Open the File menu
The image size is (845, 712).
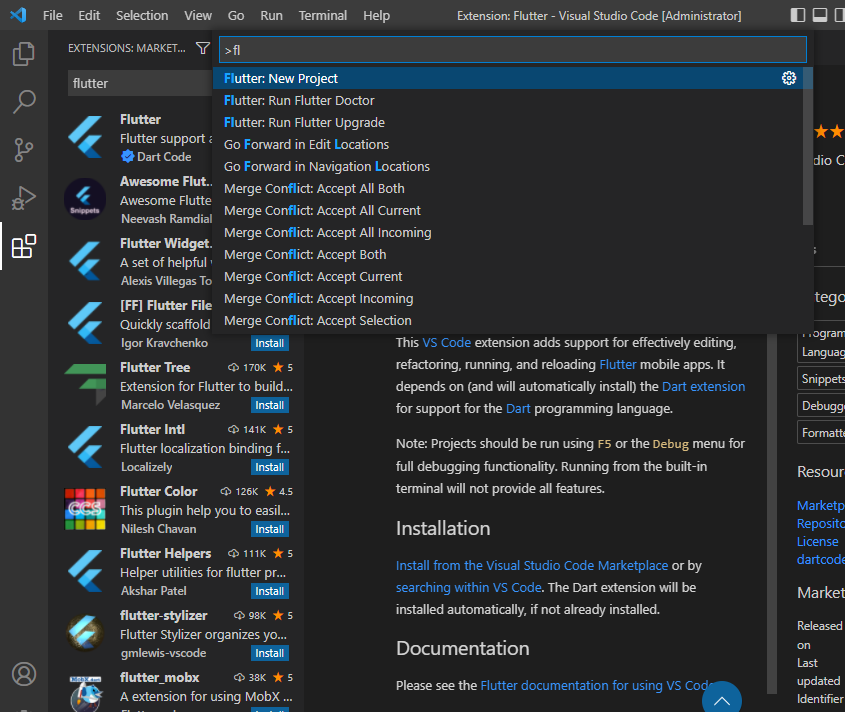(x=52, y=16)
